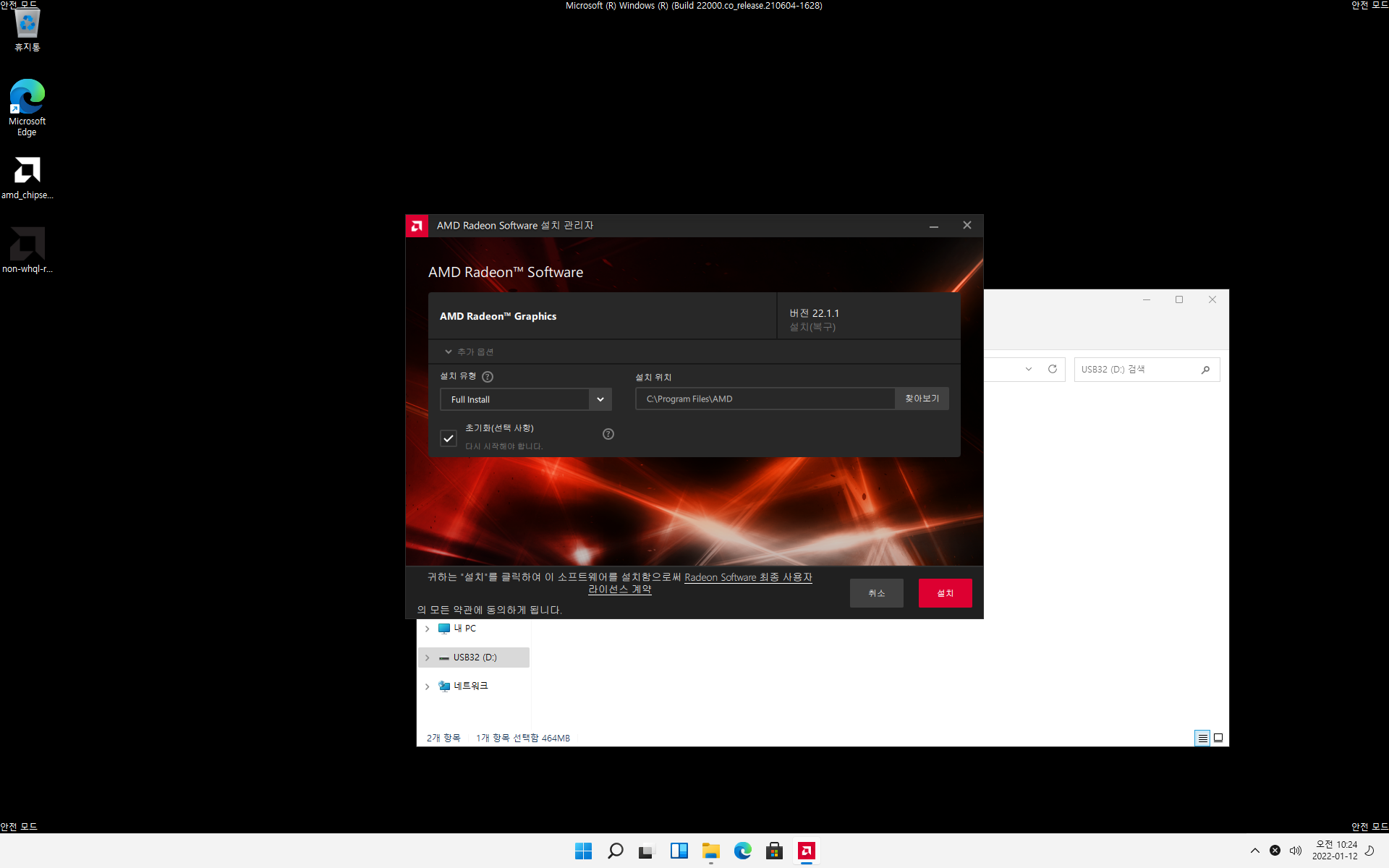Switch Explorer to large icons view toggle
The width and height of the screenshot is (1389, 868).
point(1218,738)
